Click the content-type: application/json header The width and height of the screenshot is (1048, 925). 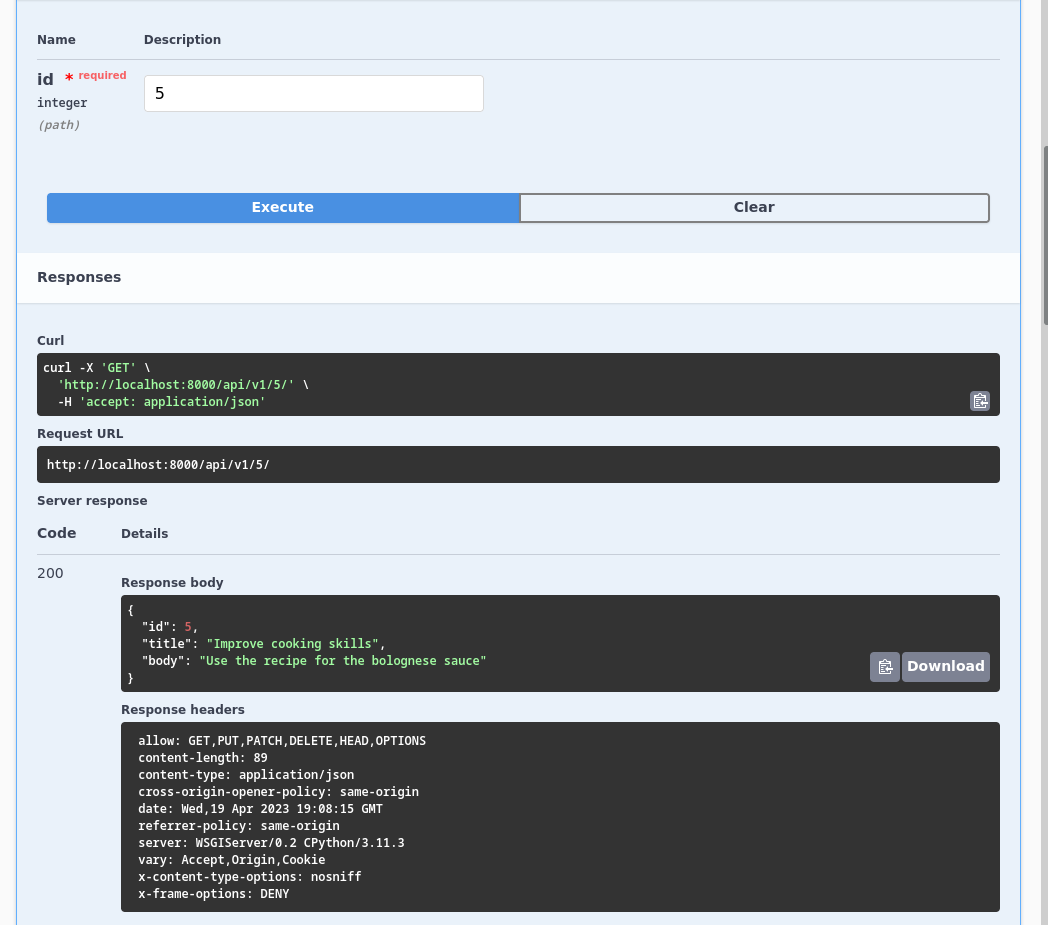[x=246, y=775]
